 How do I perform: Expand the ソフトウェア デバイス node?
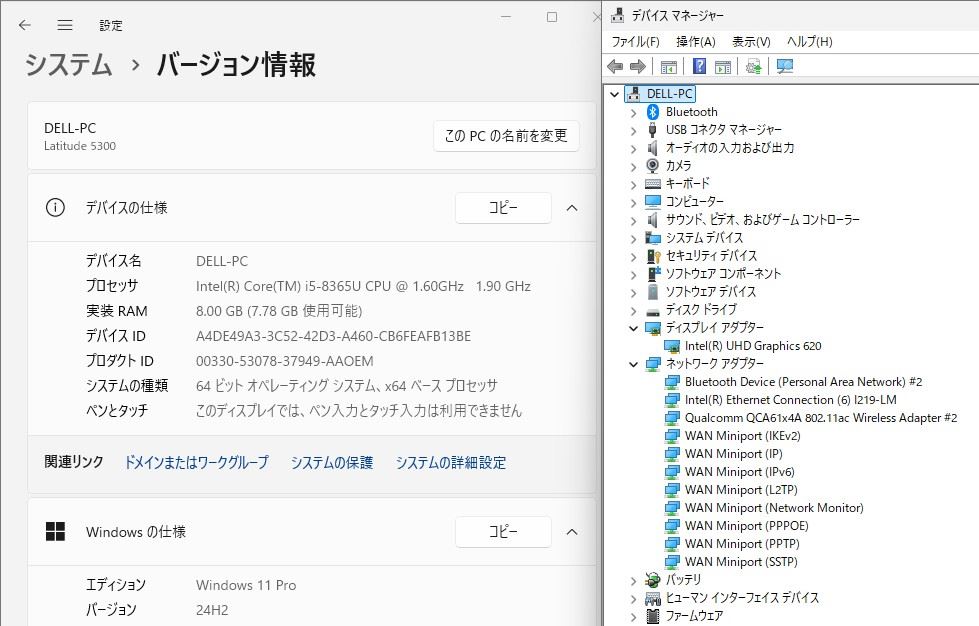pos(633,292)
